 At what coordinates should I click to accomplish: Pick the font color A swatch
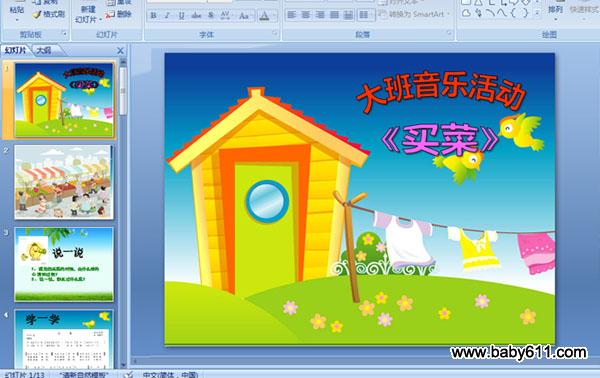pyautogui.click(x=264, y=16)
